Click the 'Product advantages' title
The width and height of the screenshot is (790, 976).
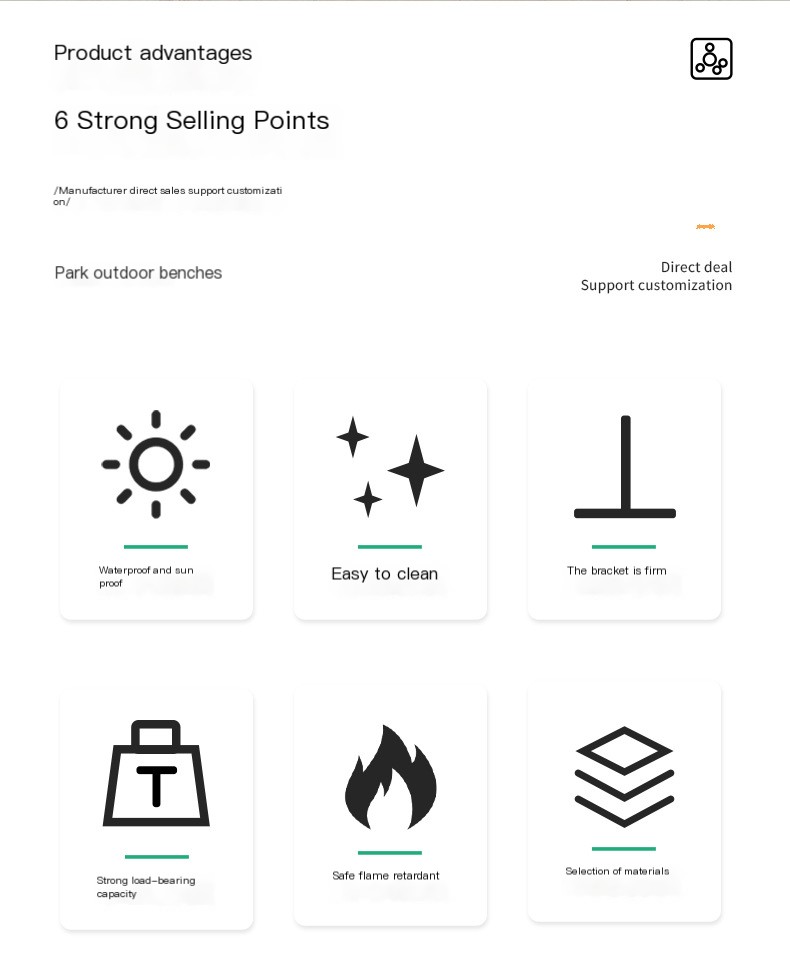(153, 53)
